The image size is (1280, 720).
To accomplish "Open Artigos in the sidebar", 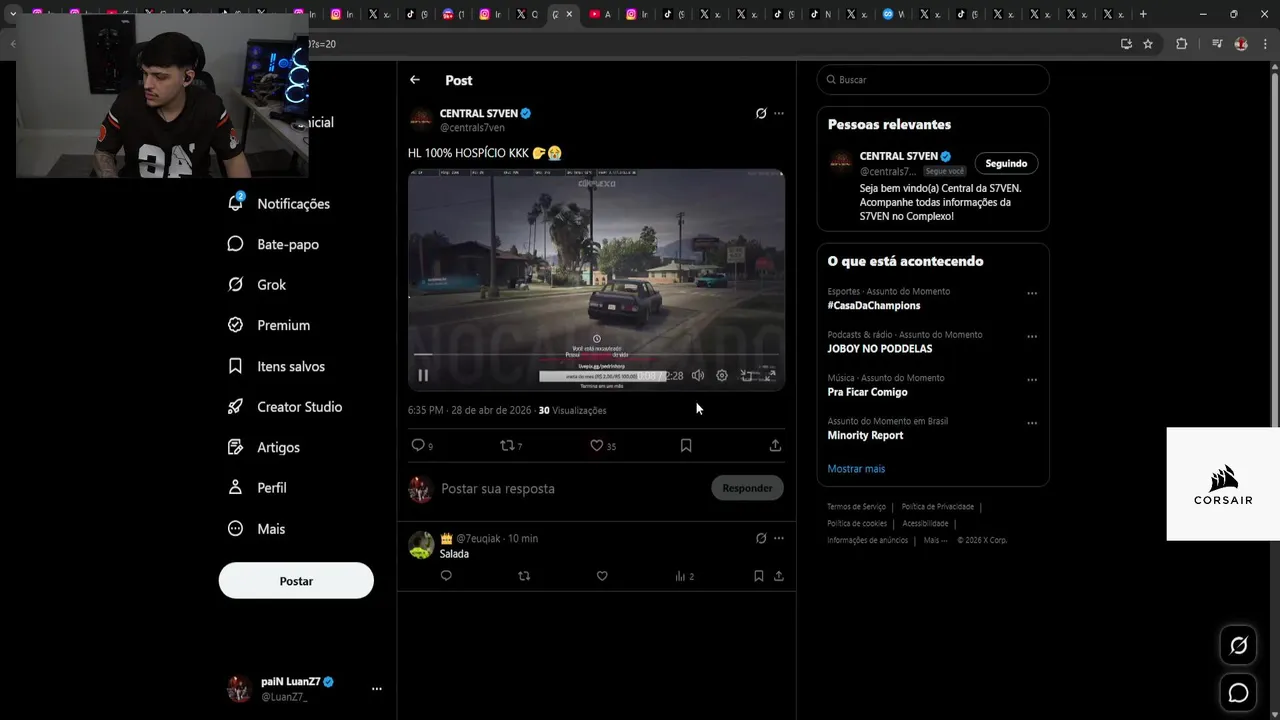I will [x=264, y=447].
